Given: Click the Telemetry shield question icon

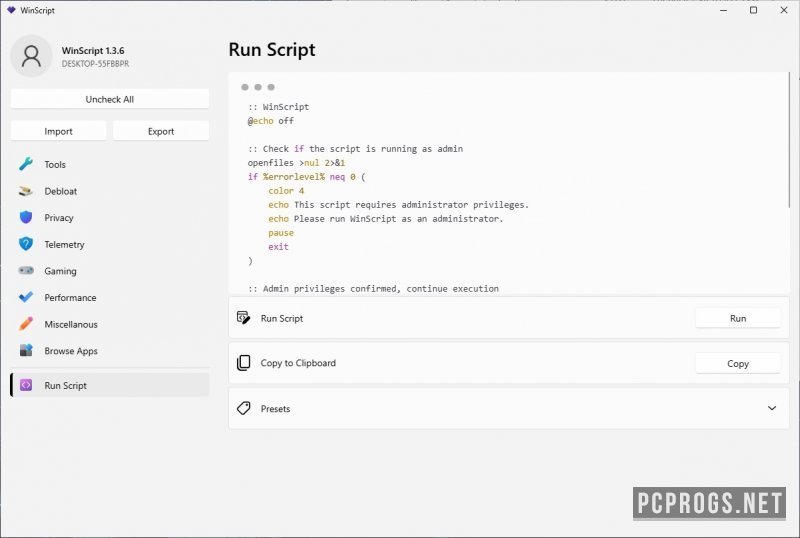Looking at the screenshot, I should pos(26,244).
